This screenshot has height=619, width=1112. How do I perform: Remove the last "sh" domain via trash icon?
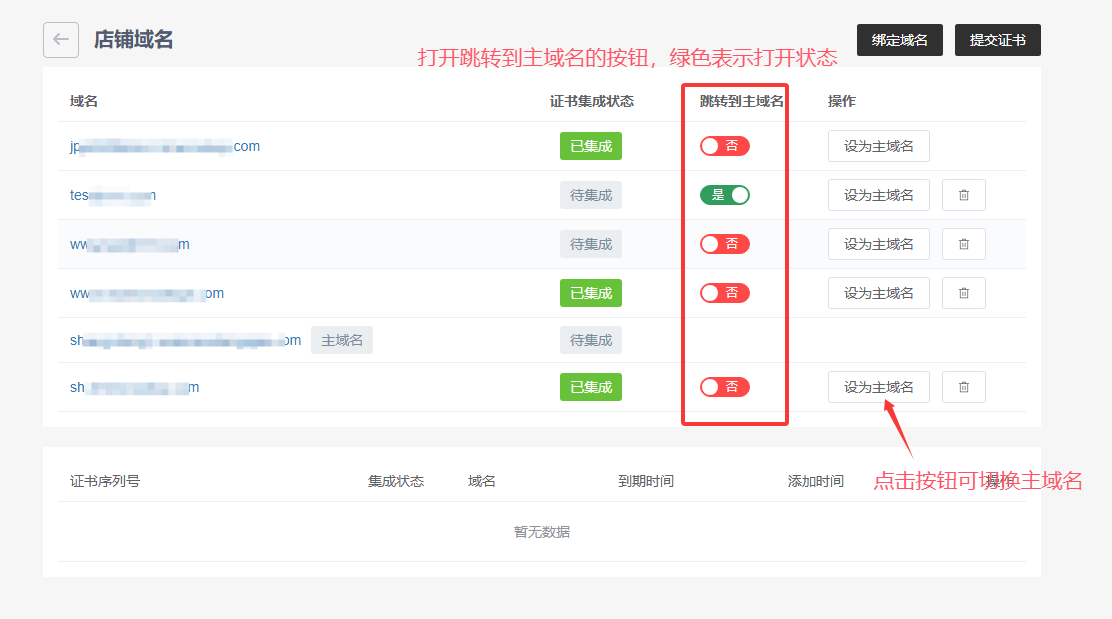tap(964, 387)
